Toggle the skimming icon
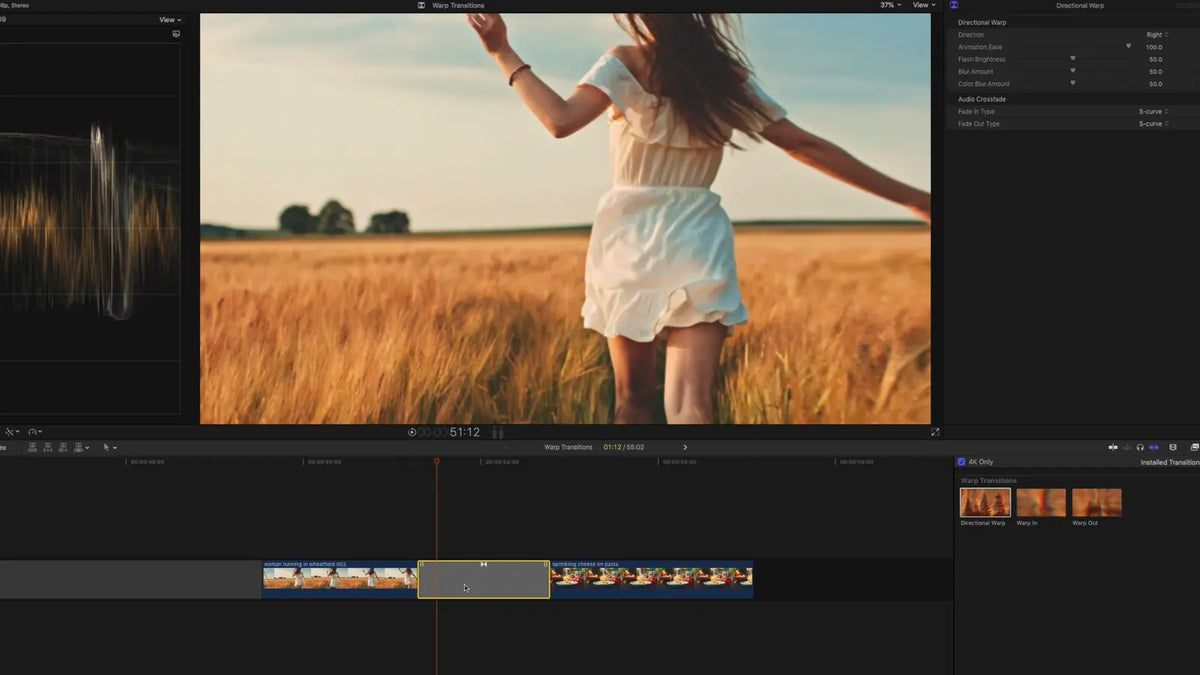 [x=1113, y=447]
